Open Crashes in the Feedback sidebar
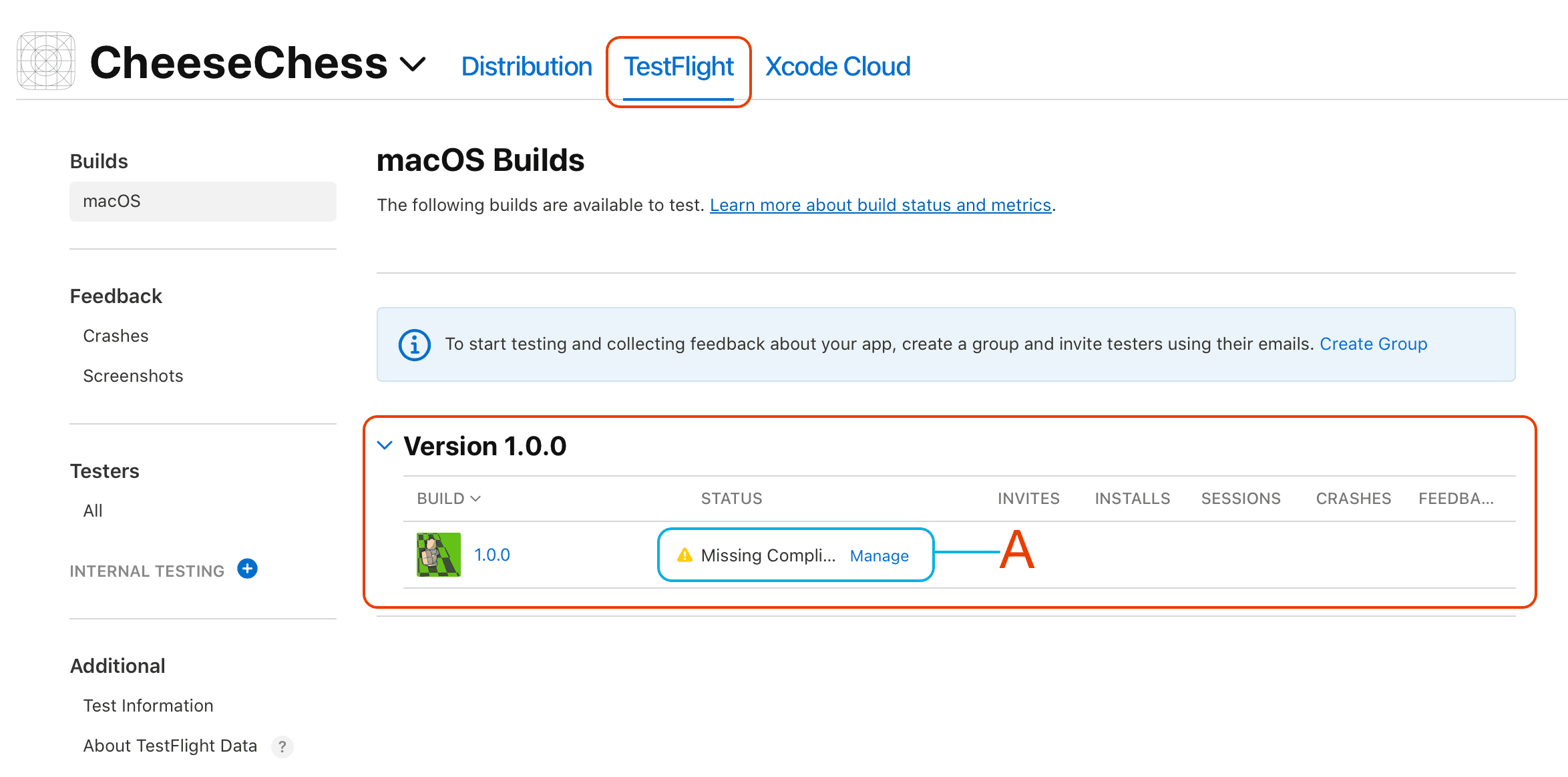 (x=116, y=336)
